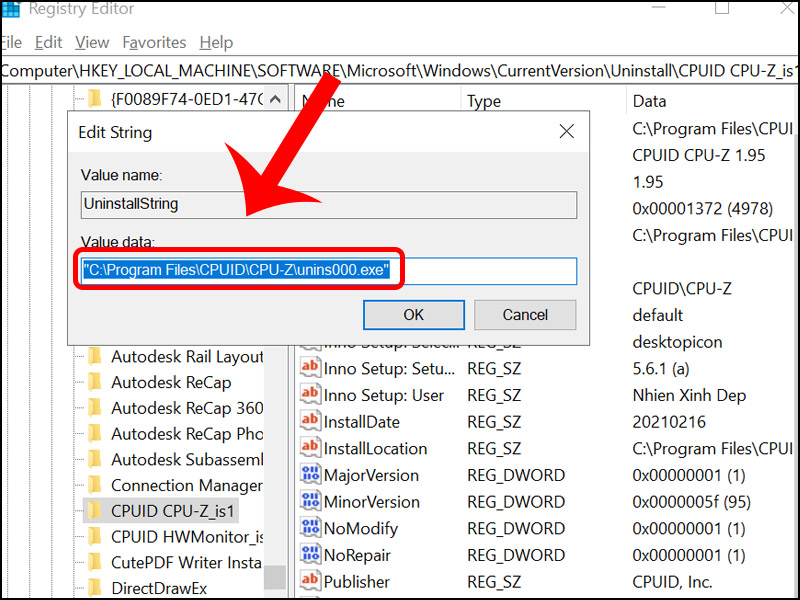800x600 pixels.
Task: Click the REG_DWORD binary icon beside MajorVersion
Action: click(310, 474)
